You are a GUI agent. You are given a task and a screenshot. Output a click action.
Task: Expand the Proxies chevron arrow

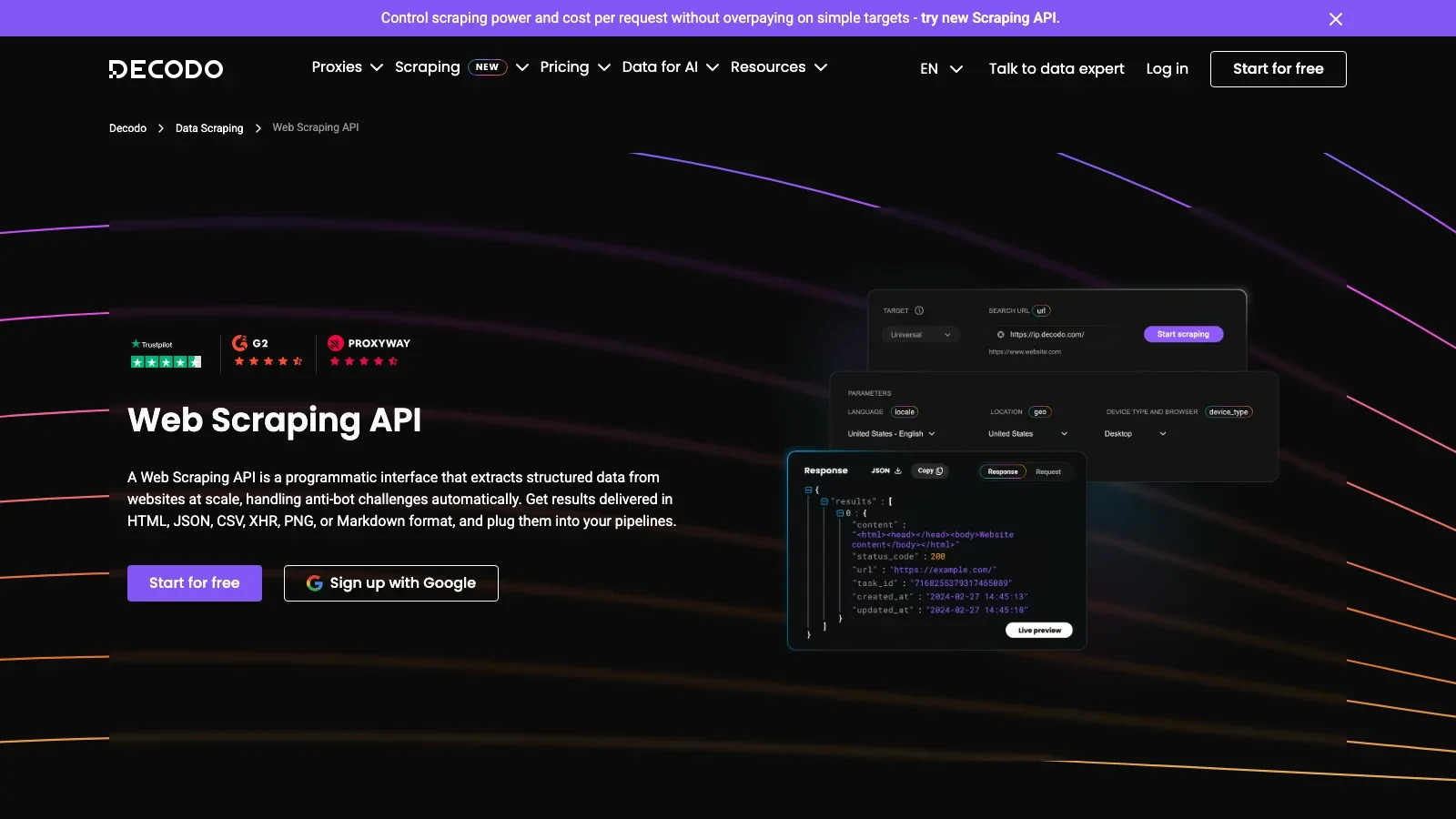377,67
